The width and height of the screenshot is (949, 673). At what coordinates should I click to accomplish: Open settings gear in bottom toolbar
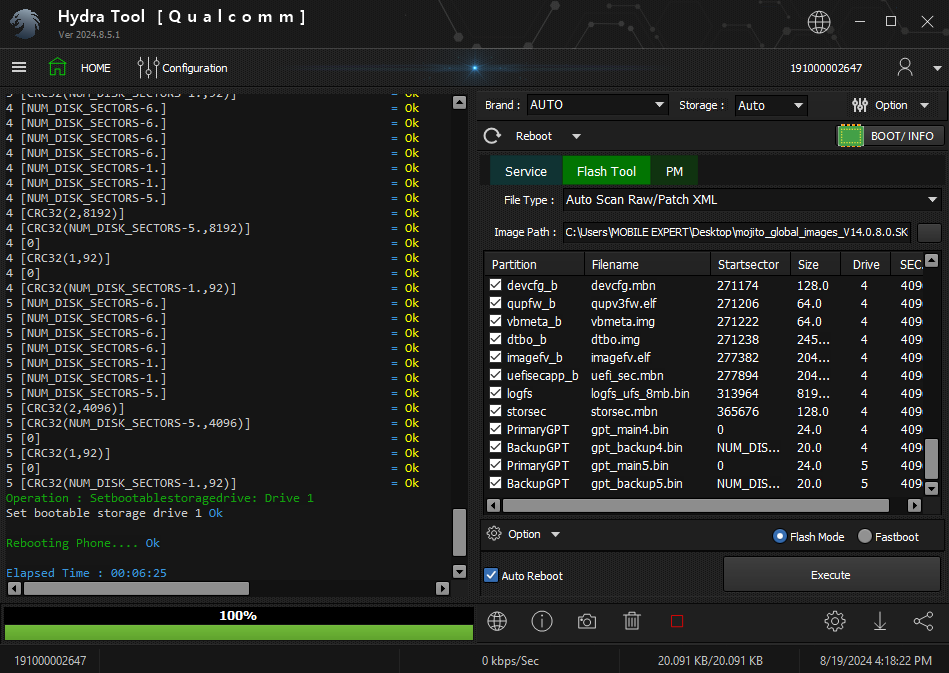835,621
